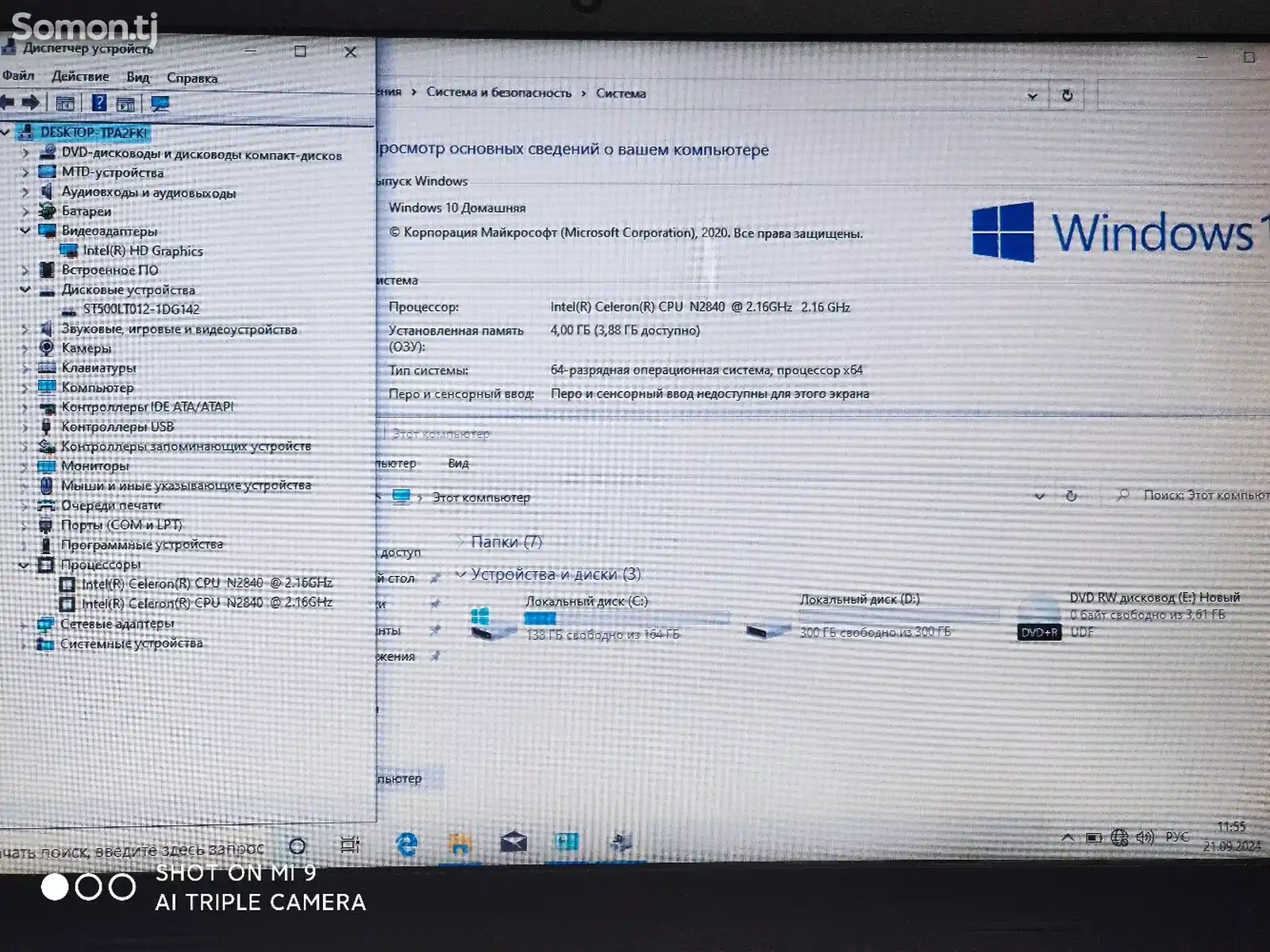Select Системные устройства category
The width and height of the screenshot is (1270, 952).
point(131,643)
